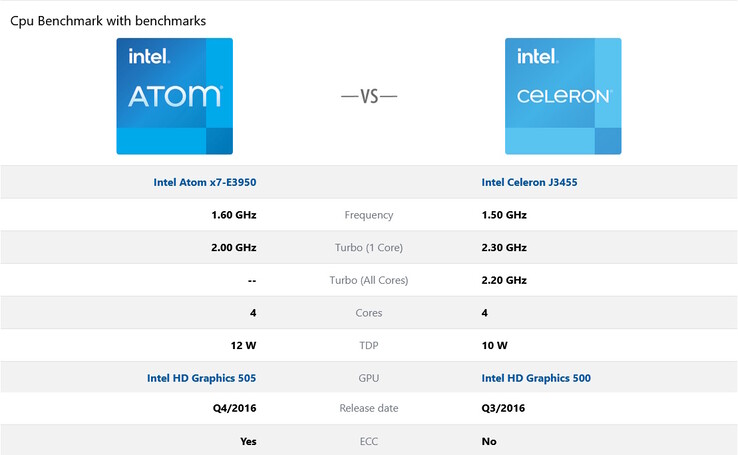Click the Q3/2016 release date value
This screenshot has height=455, width=738.
[503, 408]
